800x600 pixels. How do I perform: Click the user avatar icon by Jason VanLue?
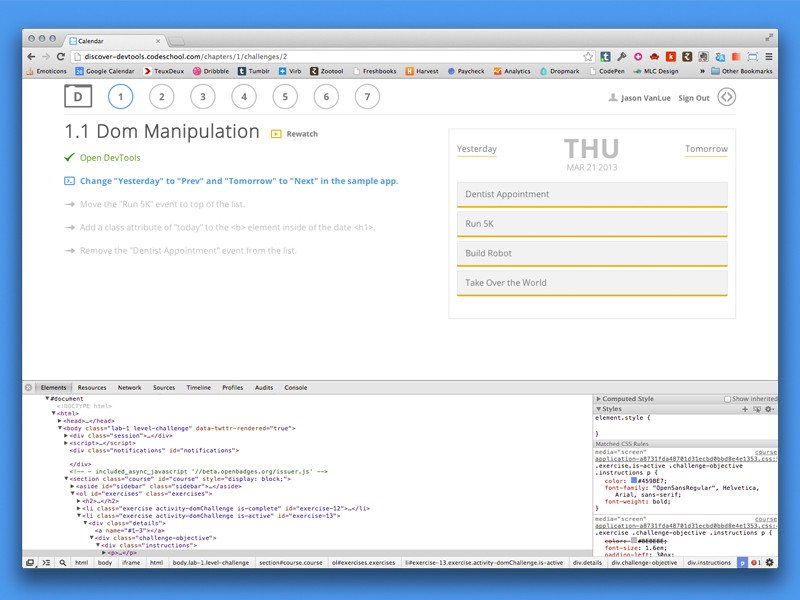(x=613, y=97)
